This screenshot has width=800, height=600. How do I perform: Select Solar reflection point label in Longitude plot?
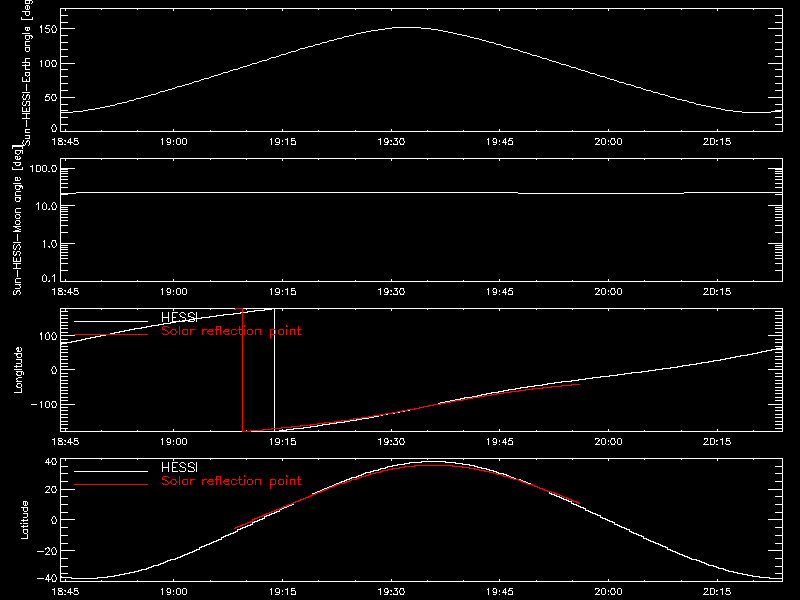(x=231, y=331)
